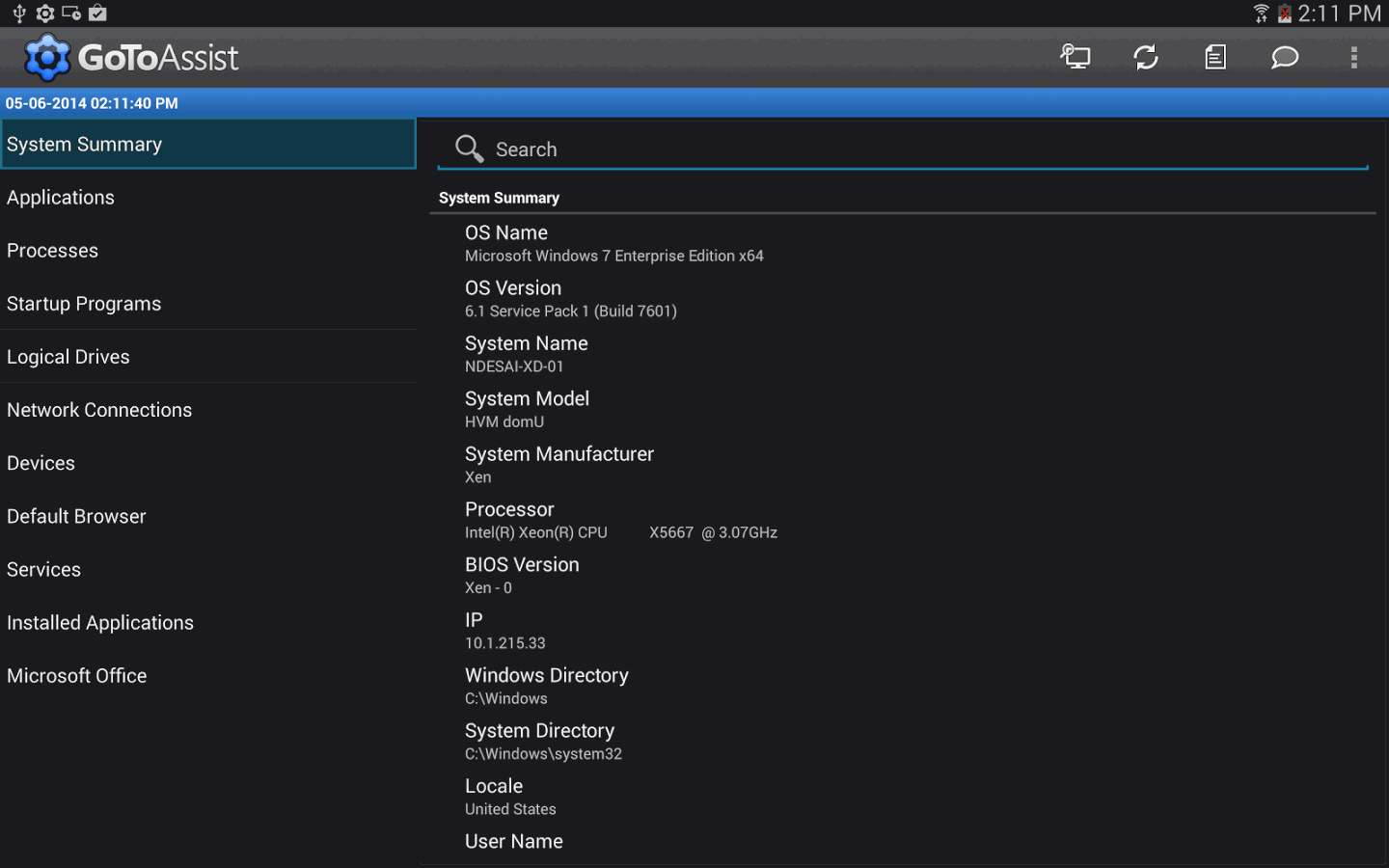
Task: Start a chat with the customer
Action: coord(1284,57)
